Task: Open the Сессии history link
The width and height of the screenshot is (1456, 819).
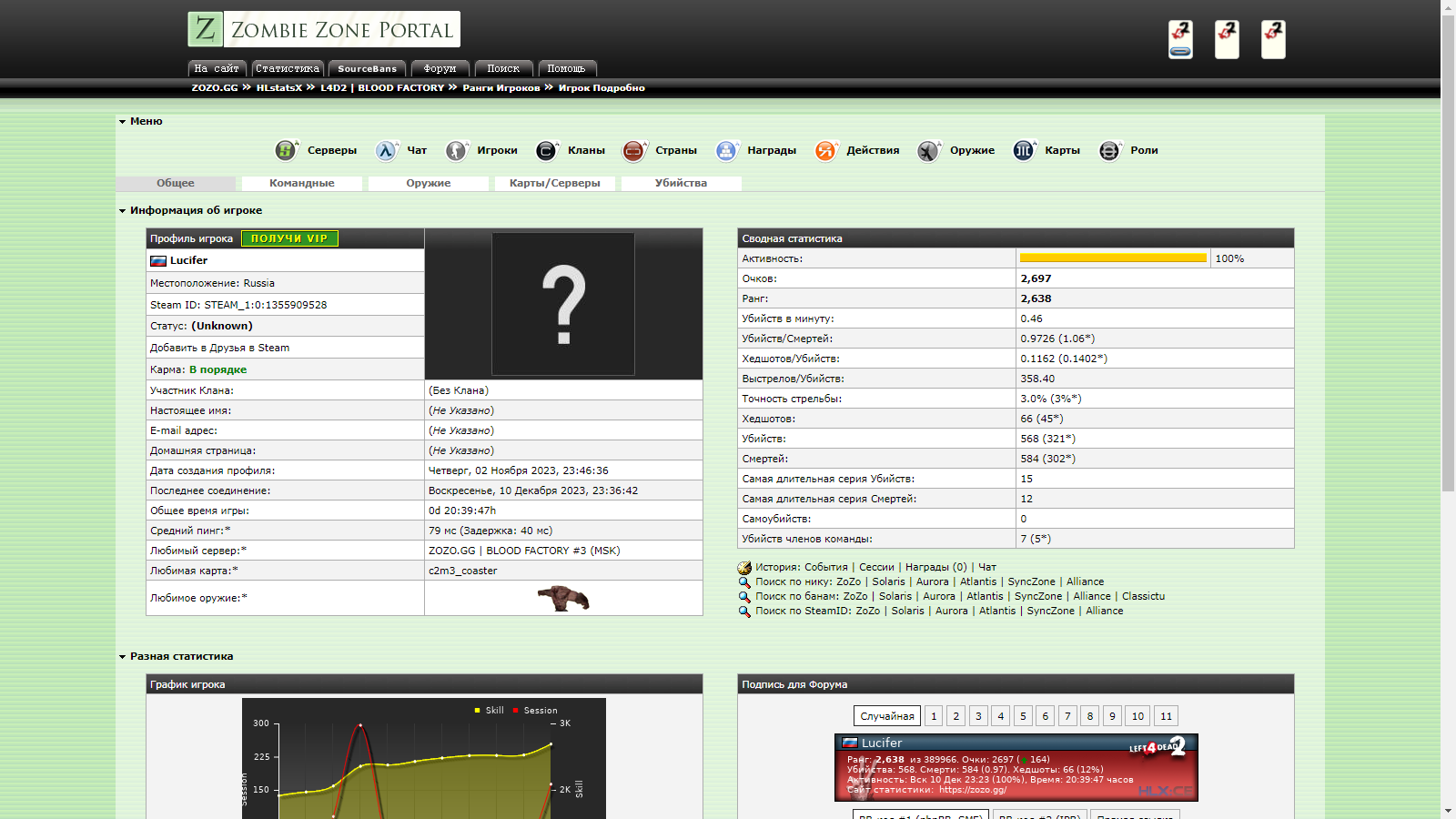Action: click(876, 567)
